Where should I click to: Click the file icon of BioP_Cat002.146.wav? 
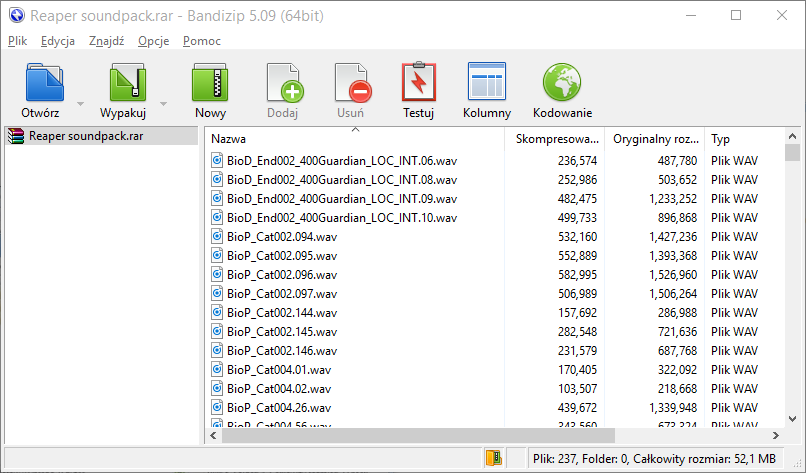click(x=217, y=351)
